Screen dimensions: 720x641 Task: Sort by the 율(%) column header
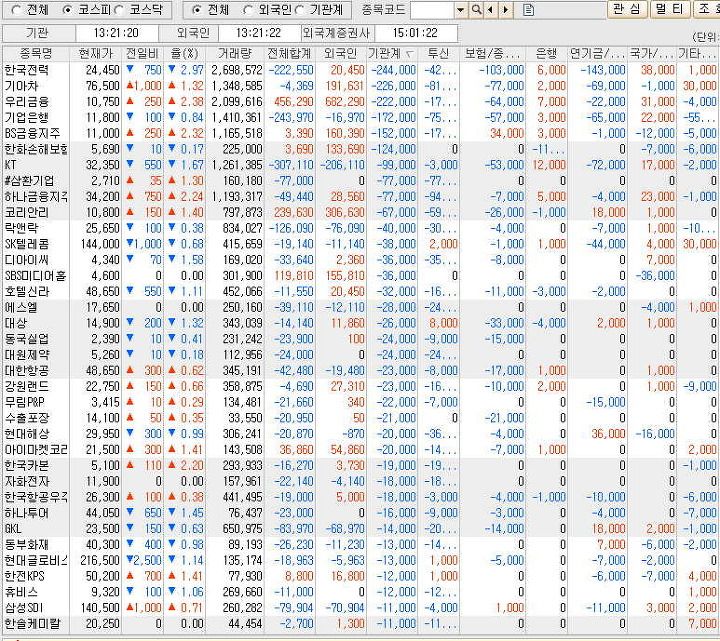[x=185, y=53]
